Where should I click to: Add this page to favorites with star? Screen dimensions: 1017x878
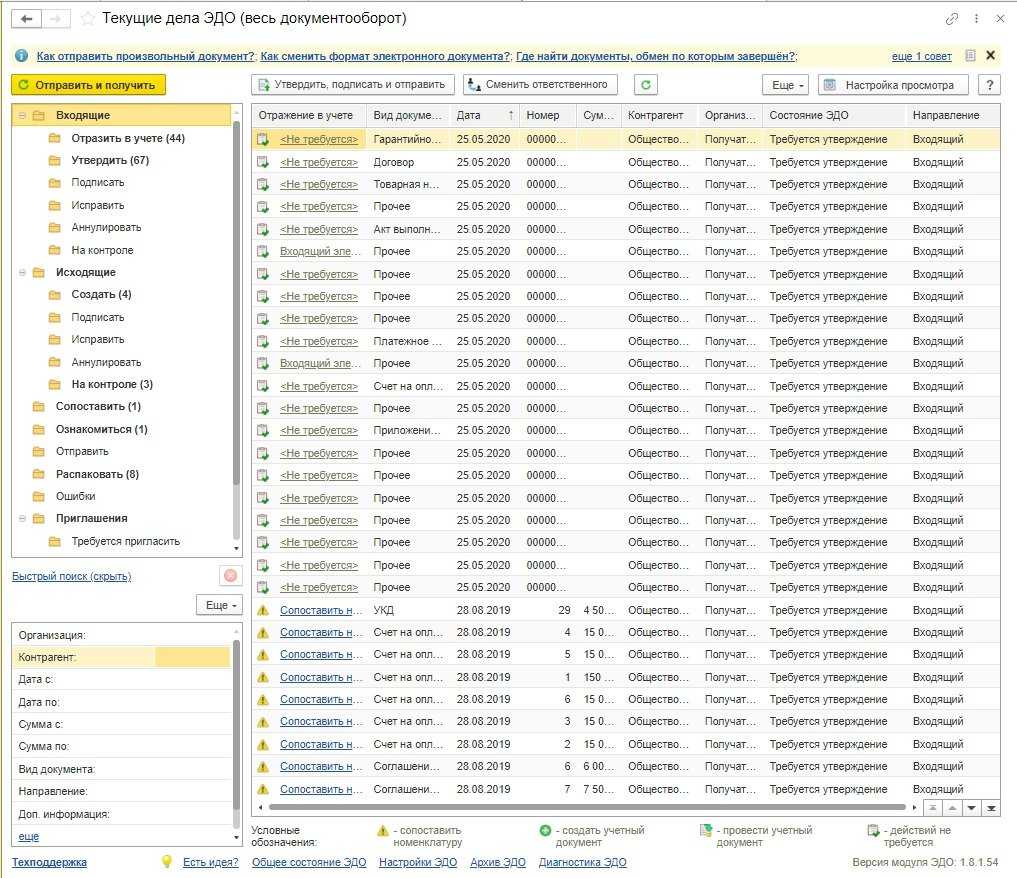point(88,19)
